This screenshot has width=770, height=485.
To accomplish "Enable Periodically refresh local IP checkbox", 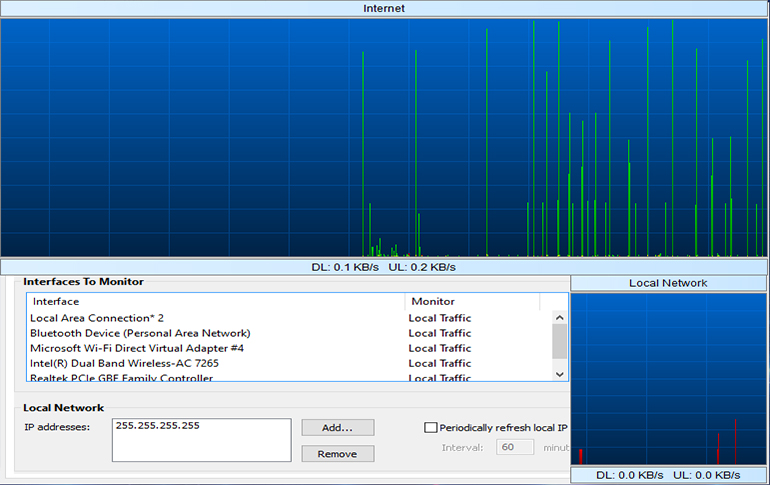I will (x=431, y=427).
